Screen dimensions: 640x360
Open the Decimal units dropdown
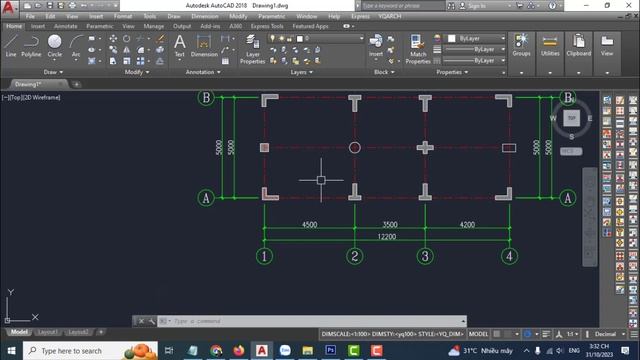(609, 334)
